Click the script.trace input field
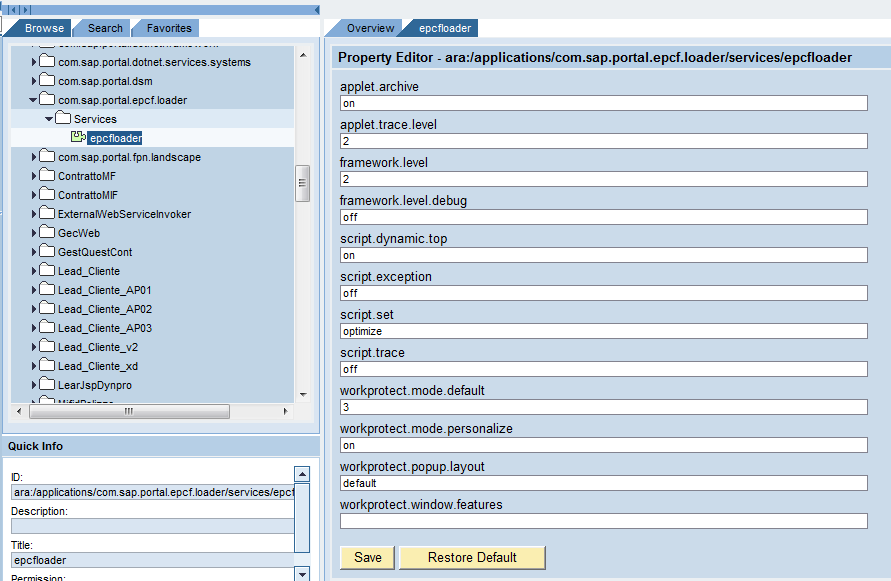891x581 pixels. [603, 369]
